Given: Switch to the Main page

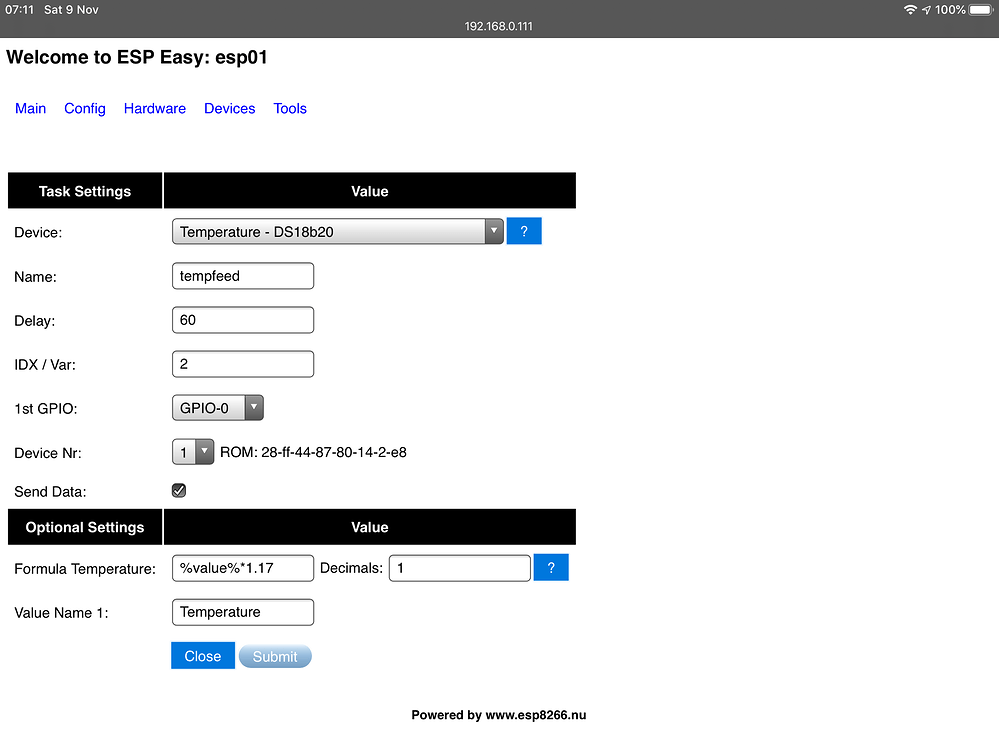Looking at the screenshot, I should click(x=30, y=108).
